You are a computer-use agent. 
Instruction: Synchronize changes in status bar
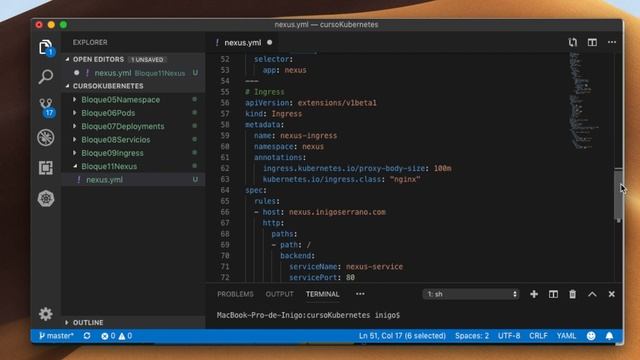87,336
